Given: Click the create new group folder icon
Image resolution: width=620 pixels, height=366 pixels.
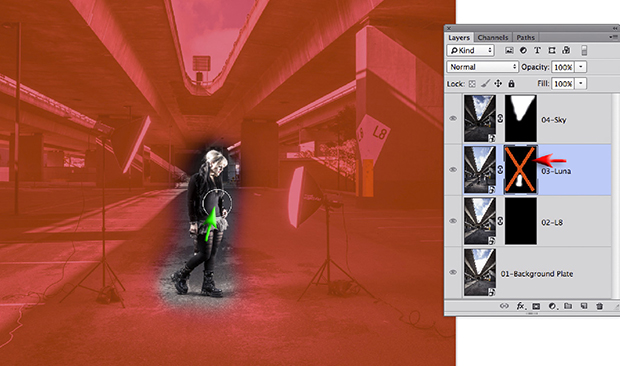Looking at the screenshot, I should pos(568,306).
